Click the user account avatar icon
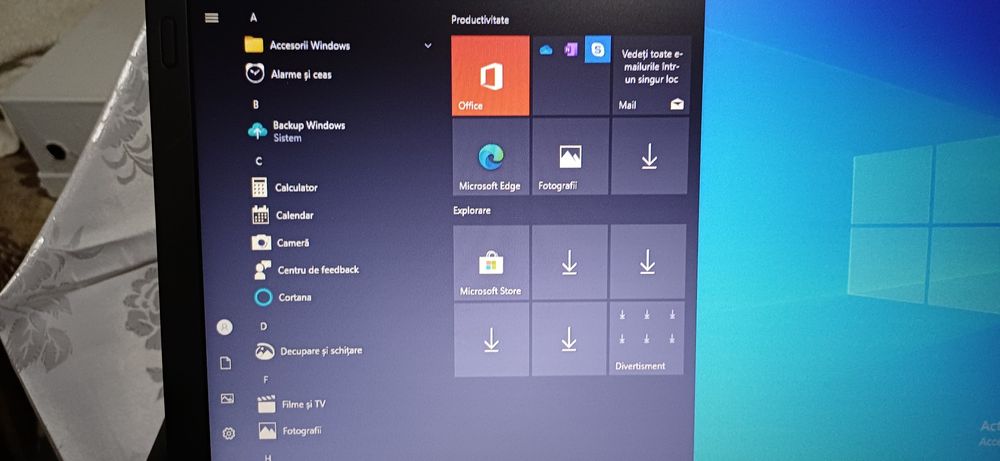The image size is (1000, 461). click(224, 327)
